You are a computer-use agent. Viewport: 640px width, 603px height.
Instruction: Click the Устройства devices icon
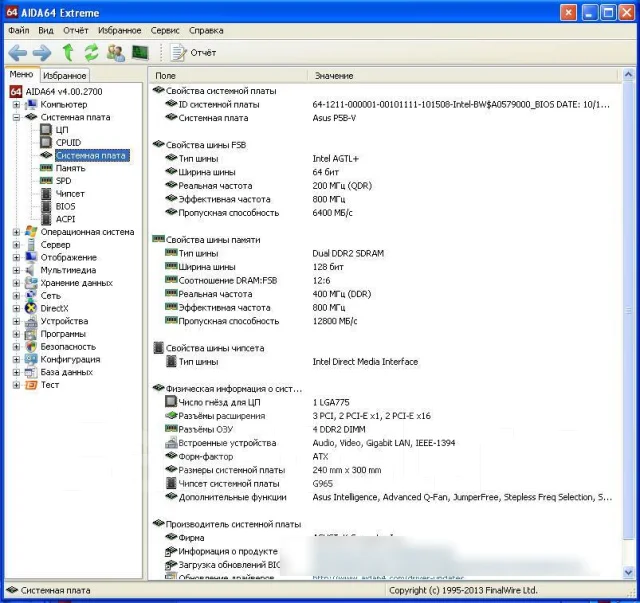click(31, 321)
